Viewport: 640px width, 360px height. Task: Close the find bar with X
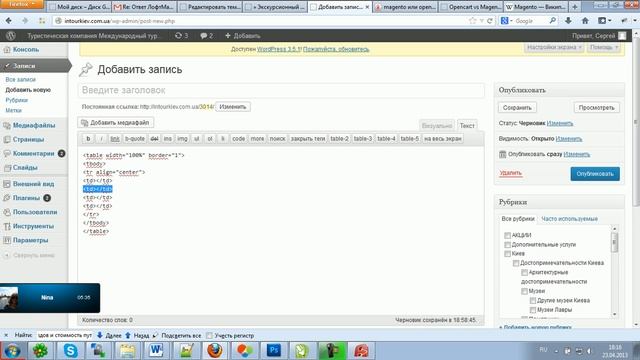(6, 336)
